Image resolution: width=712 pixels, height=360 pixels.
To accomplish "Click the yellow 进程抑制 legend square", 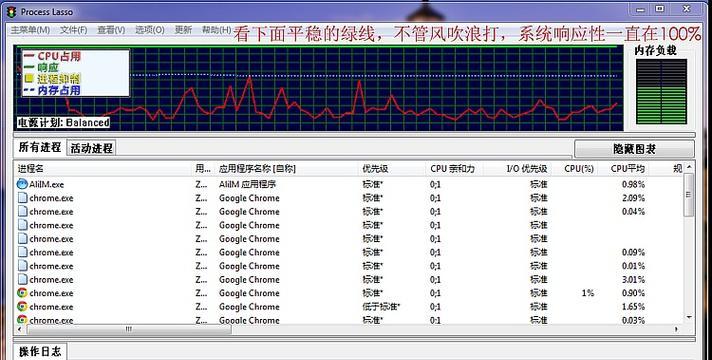I will click(29, 79).
